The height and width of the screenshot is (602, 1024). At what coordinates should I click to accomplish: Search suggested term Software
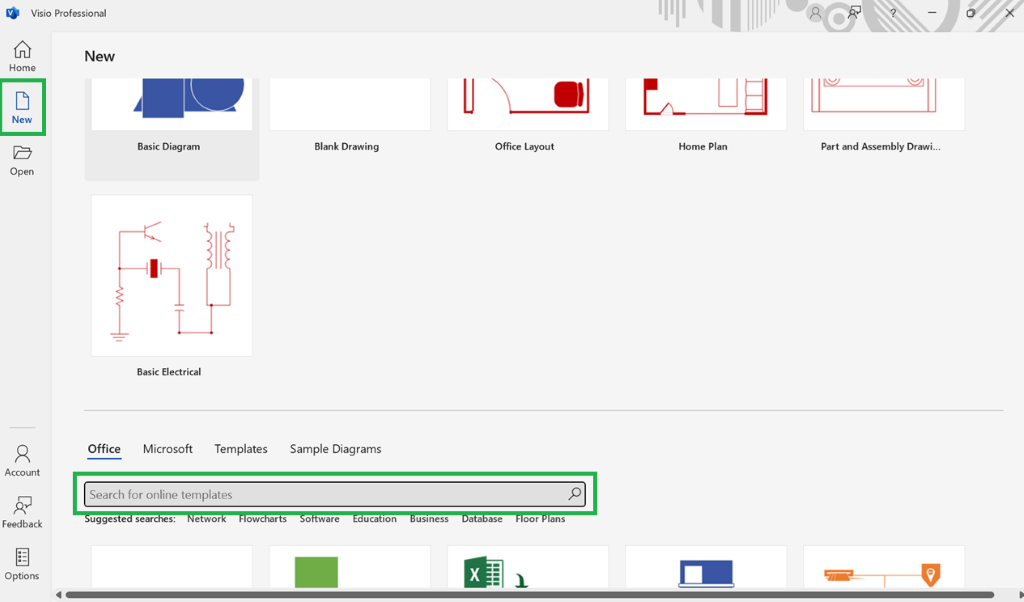[x=319, y=519]
